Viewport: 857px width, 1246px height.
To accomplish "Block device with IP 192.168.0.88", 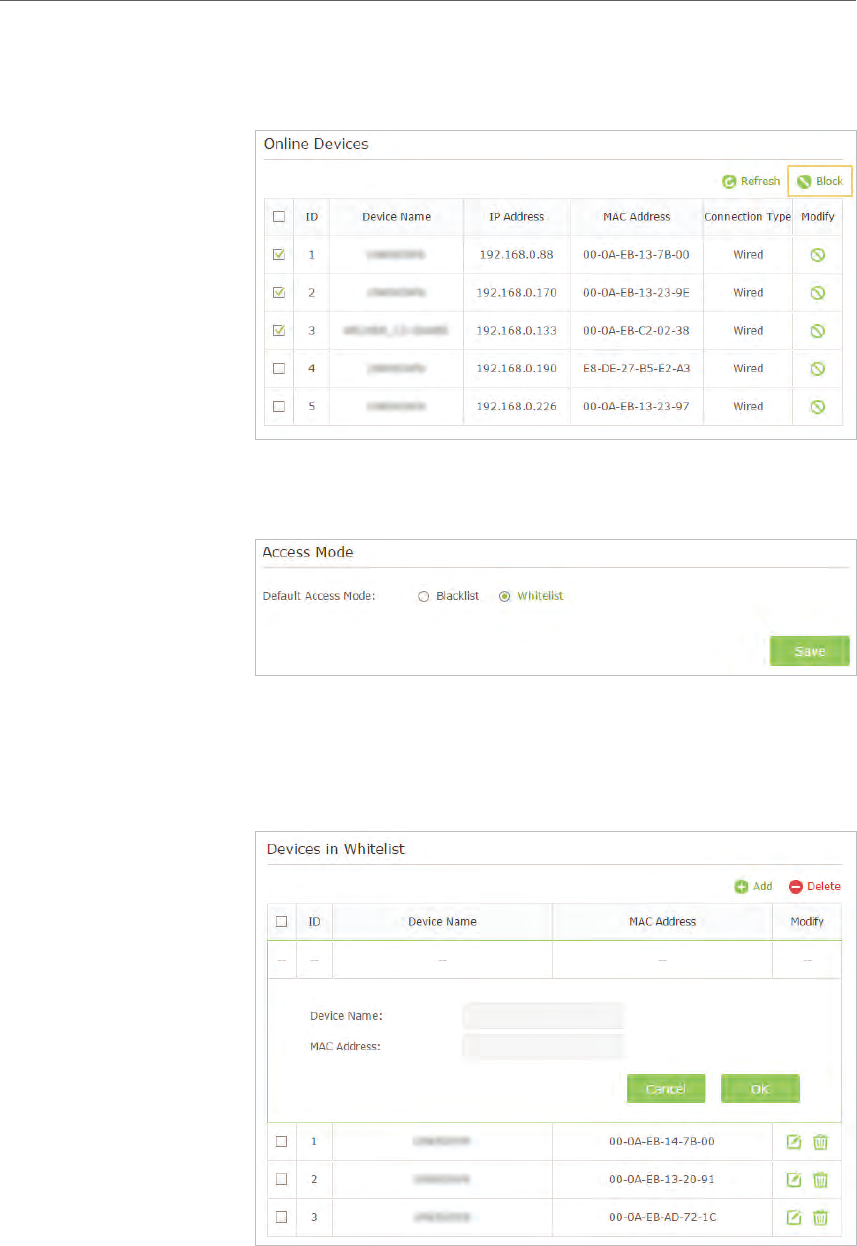I will click(817, 255).
